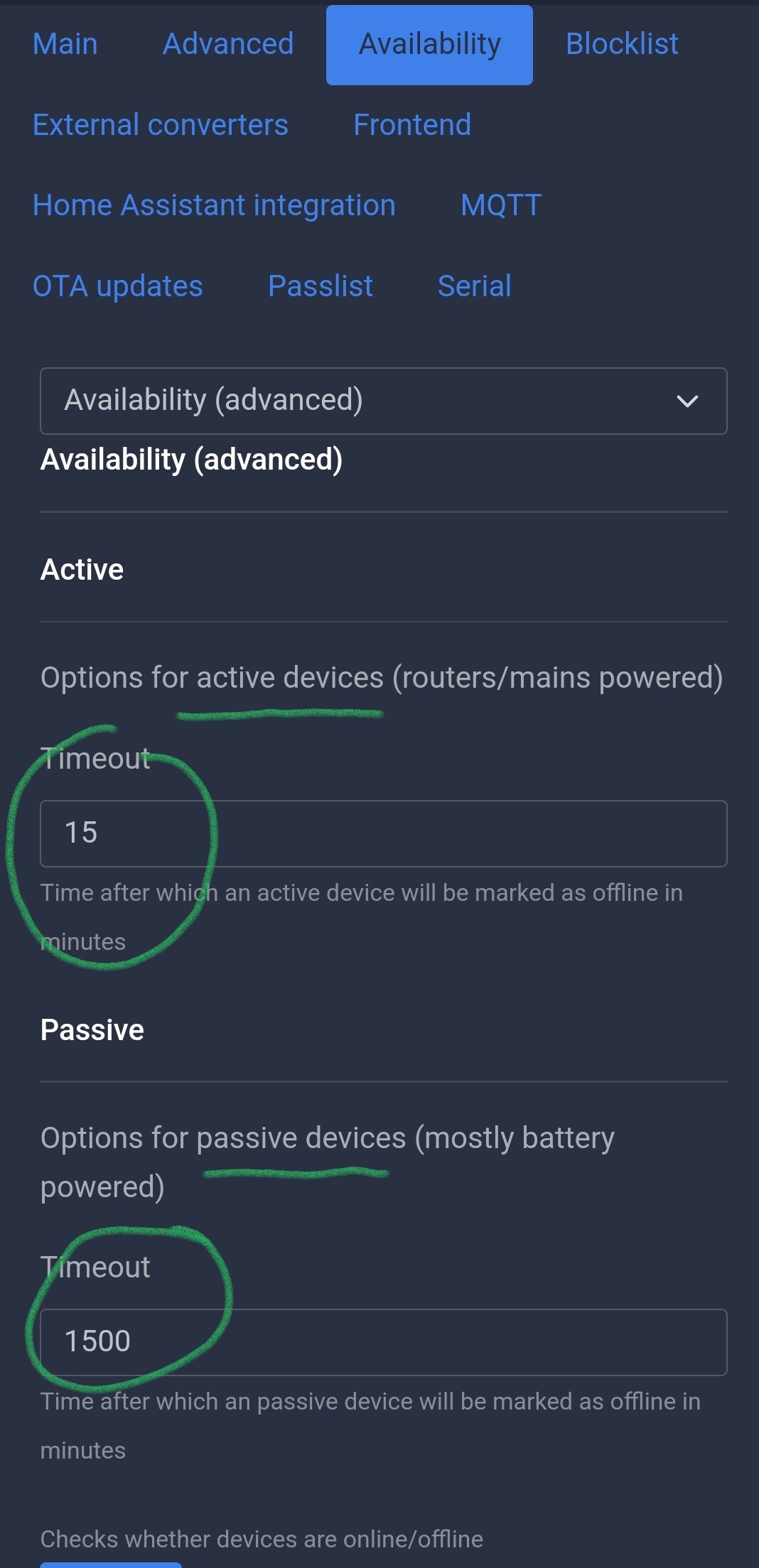Click the Timeout label under Passive
Image resolution: width=759 pixels, height=1568 pixels.
coord(95,1267)
